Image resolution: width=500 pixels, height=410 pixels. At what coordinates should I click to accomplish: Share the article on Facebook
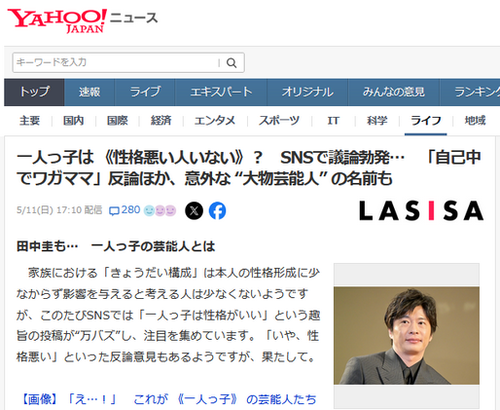(217, 211)
